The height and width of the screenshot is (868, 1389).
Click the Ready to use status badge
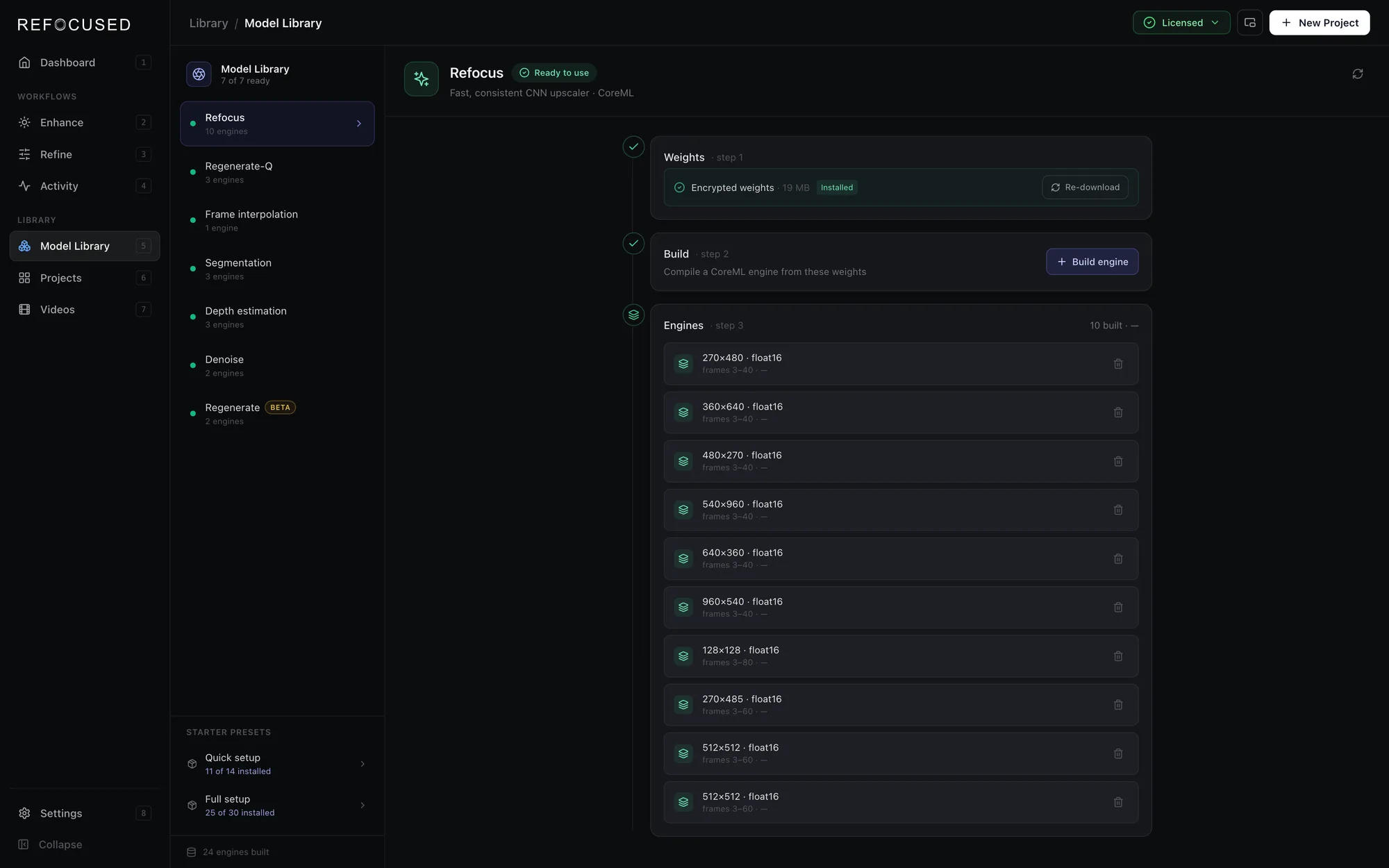tap(554, 73)
